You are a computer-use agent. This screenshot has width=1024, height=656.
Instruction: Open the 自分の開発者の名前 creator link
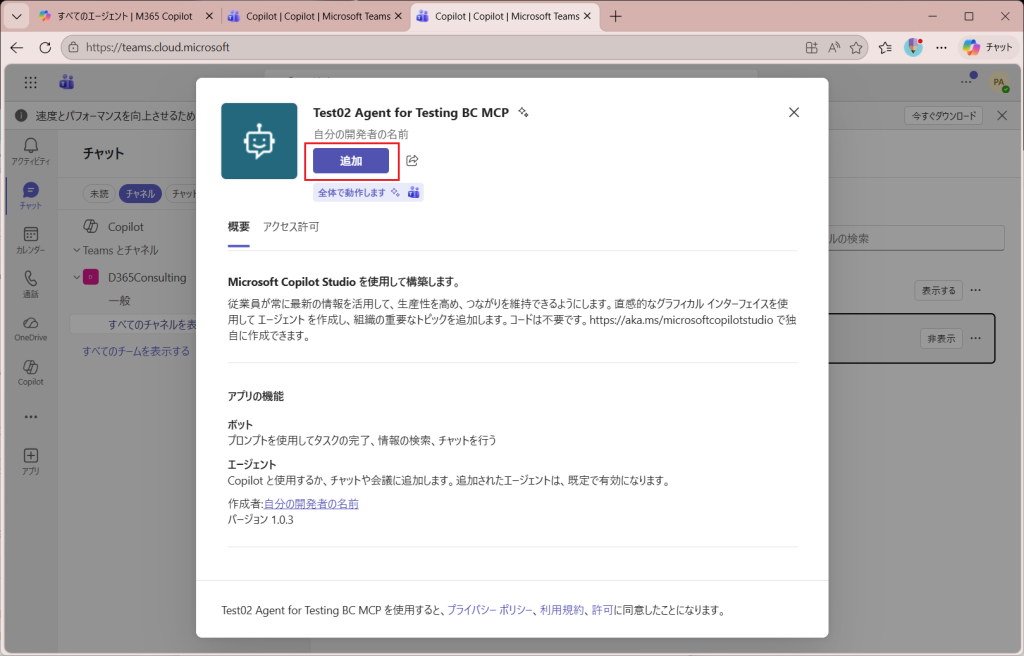click(311, 504)
